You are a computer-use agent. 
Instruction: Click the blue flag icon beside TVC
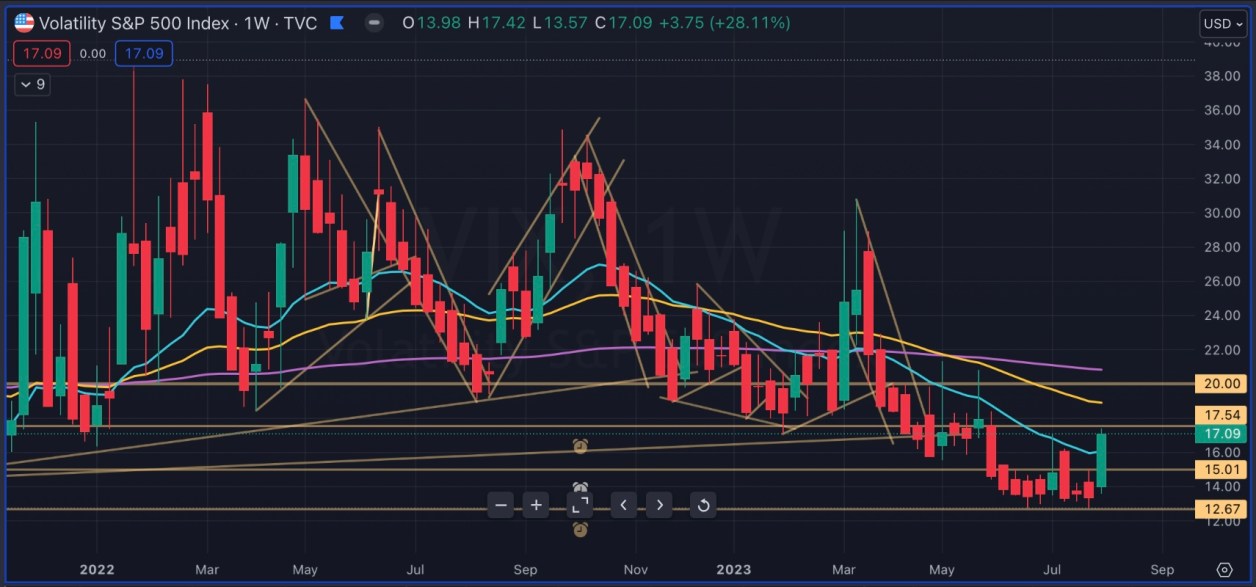[337, 22]
